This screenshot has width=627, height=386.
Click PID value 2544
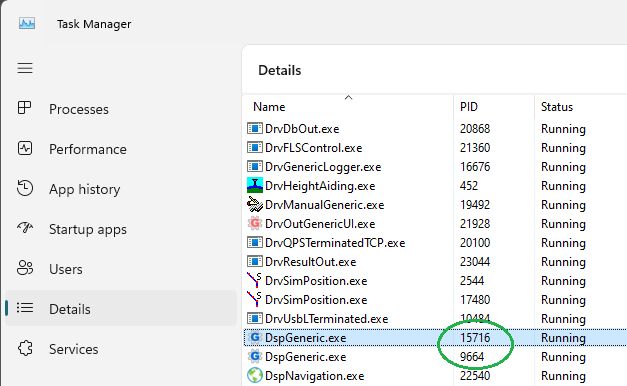click(x=472, y=281)
